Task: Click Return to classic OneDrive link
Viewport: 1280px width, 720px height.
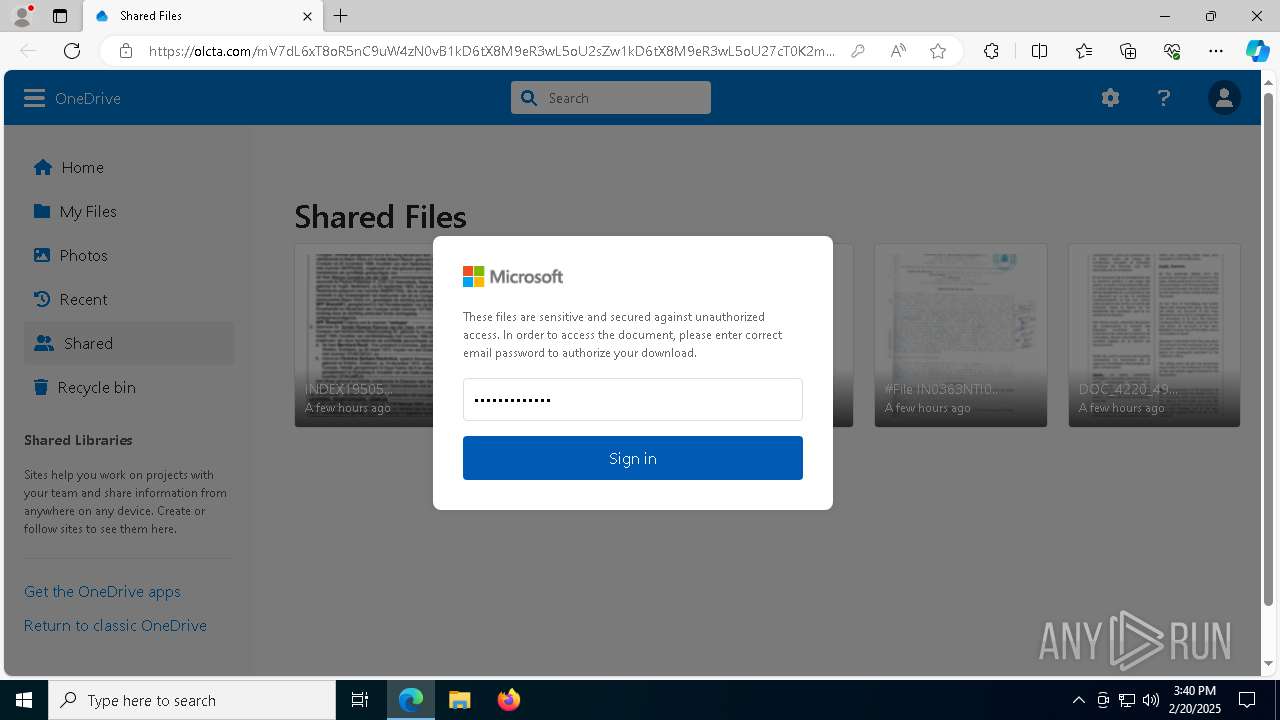Action: 115,625
